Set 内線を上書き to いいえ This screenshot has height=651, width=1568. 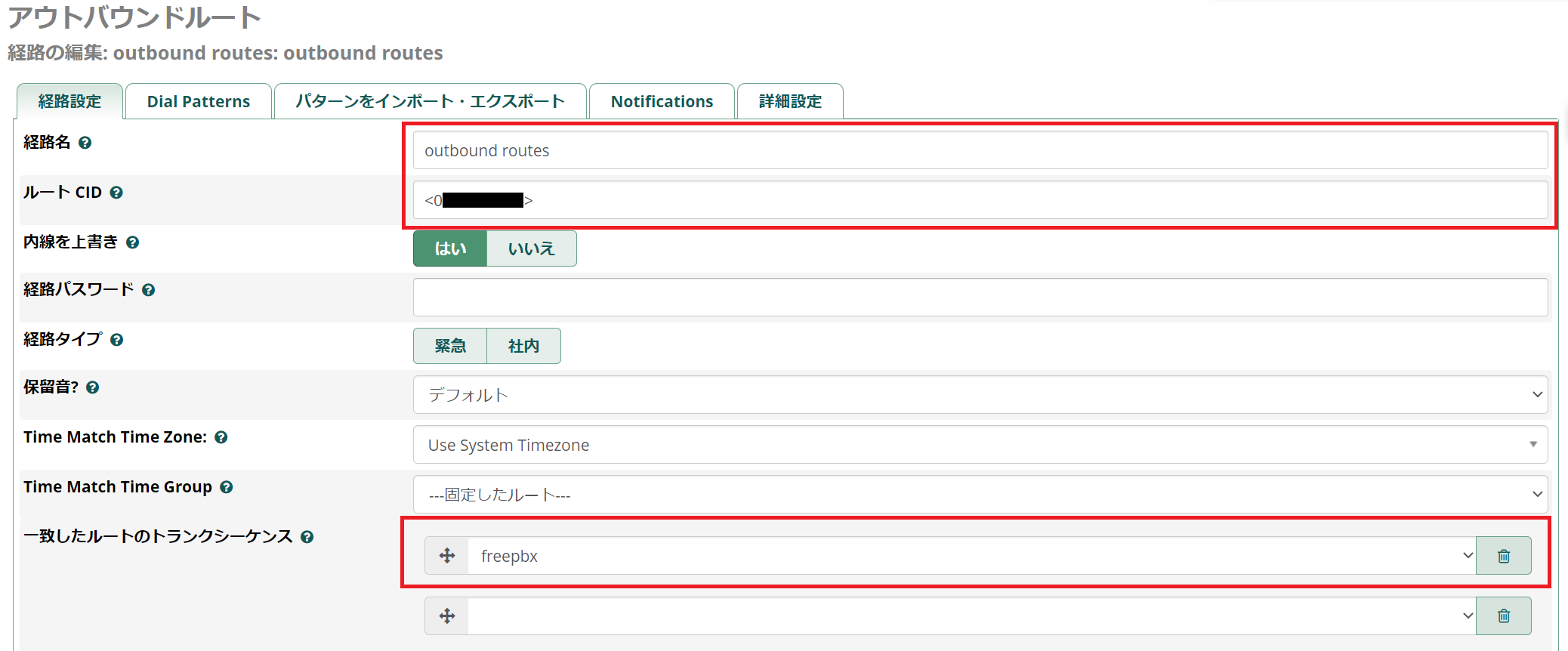(x=531, y=248)
